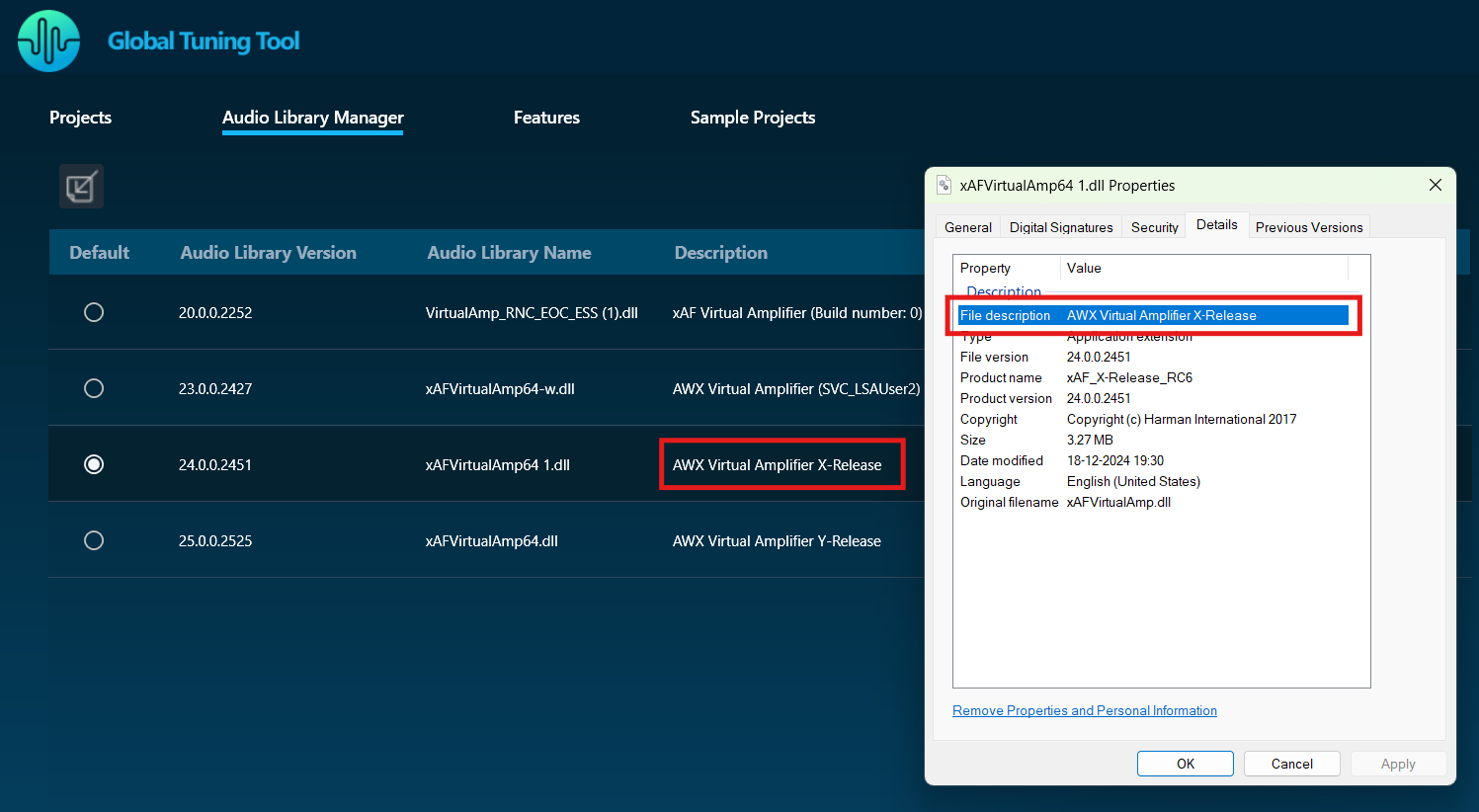Open the Previous Versions tab
This screenshot has height=812, width=1479.
1308,227
